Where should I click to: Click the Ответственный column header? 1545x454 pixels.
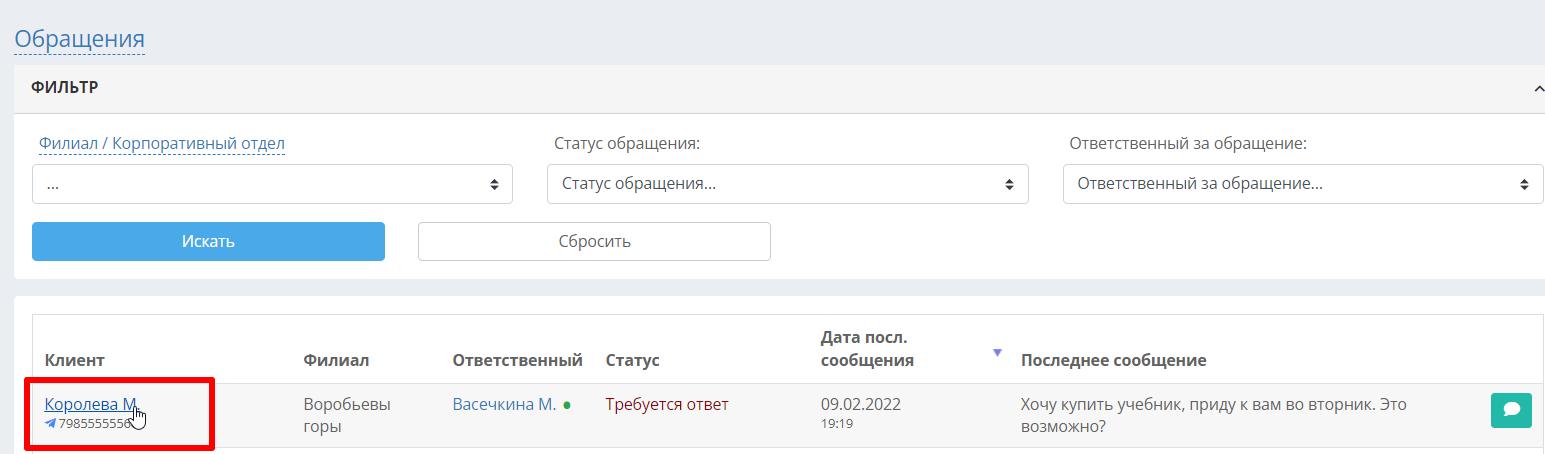point(517,360)
